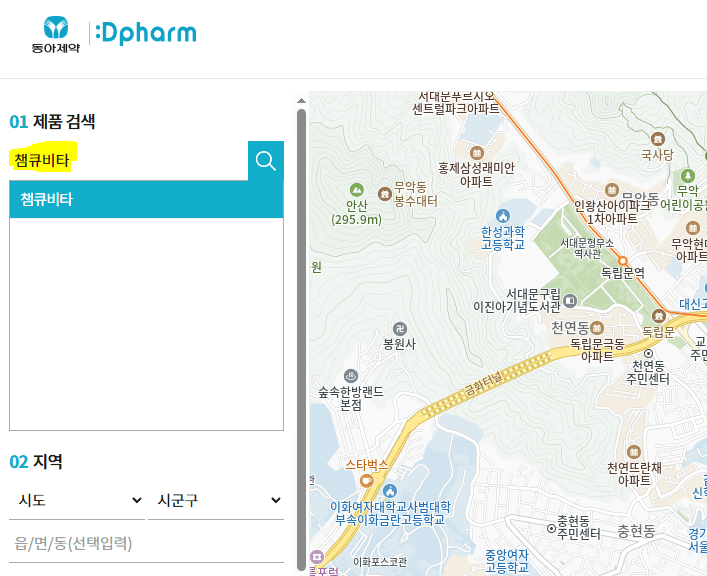The height and width of the screenshot is (576, 707).
Task: Click the 한성과학고등학교 school marker
Action: [x=502, y=216]
